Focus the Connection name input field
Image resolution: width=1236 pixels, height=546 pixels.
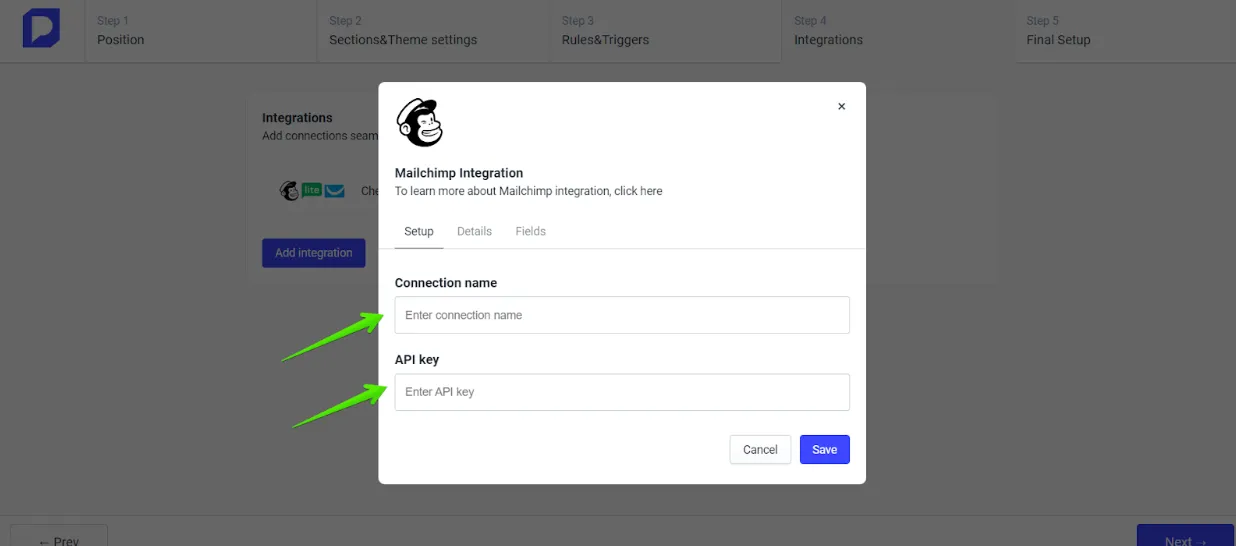[622, 315]
